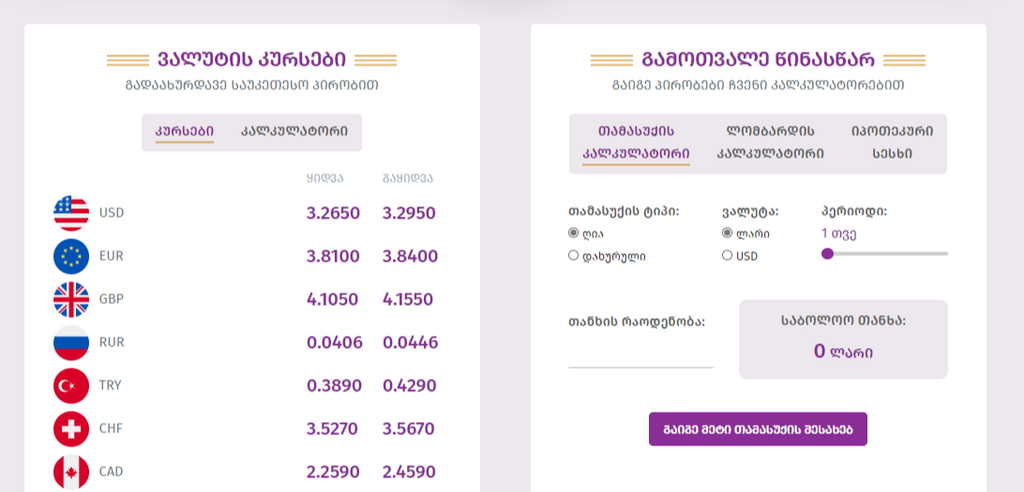Click the გაიგე მეტი თამასუქის შესახებ button
The height and width of the screenshot is (492, 1024).
pyautogui.click(x=758, y=429)
